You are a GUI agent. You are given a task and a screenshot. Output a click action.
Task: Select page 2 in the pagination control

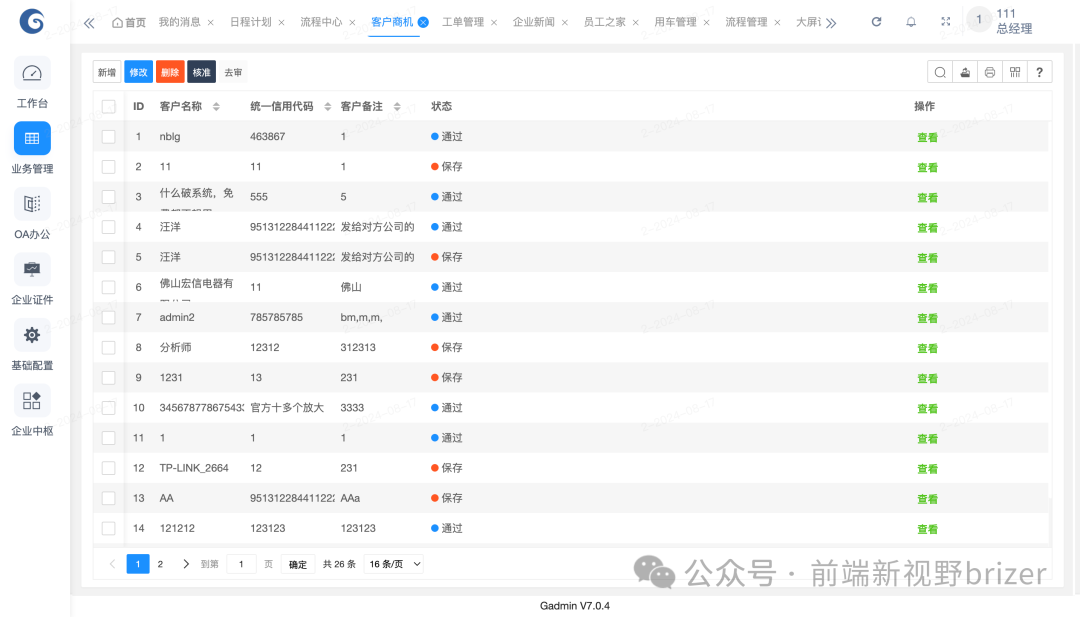pyautogui.click(x=160, y=563)
